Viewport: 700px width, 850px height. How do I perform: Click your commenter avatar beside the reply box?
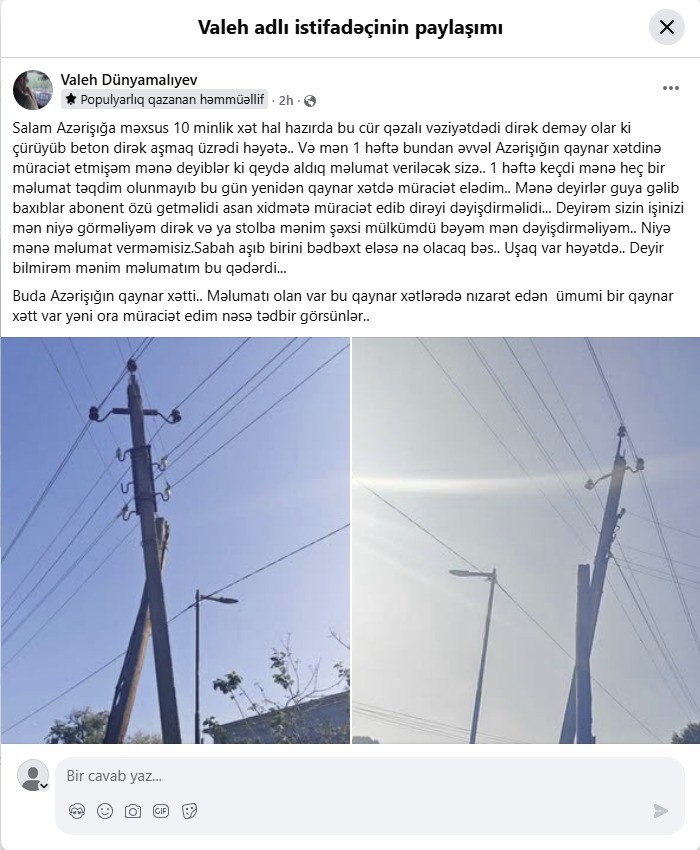[33, 775]
